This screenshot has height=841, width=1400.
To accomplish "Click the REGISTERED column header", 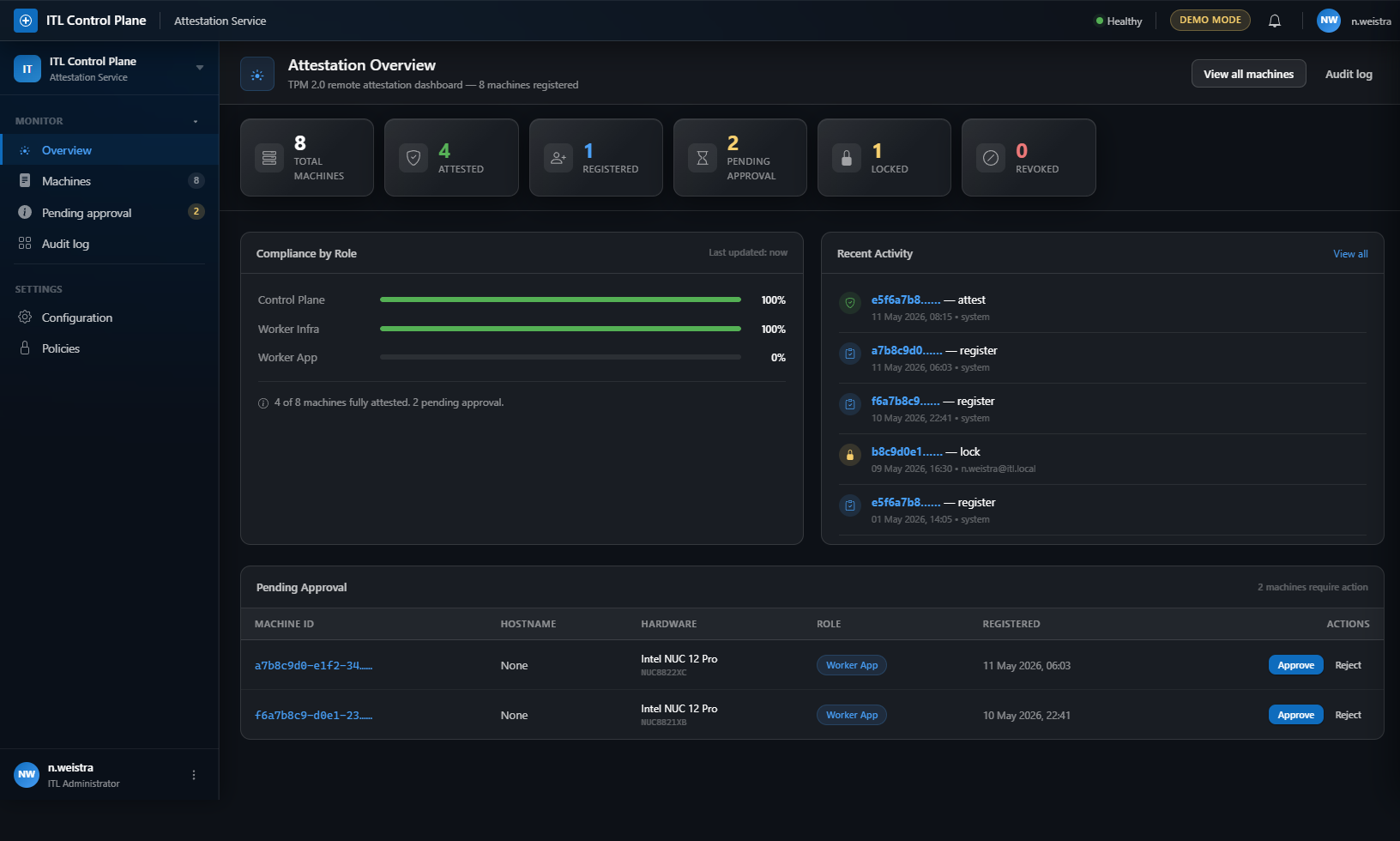I will coord(1011,624).
